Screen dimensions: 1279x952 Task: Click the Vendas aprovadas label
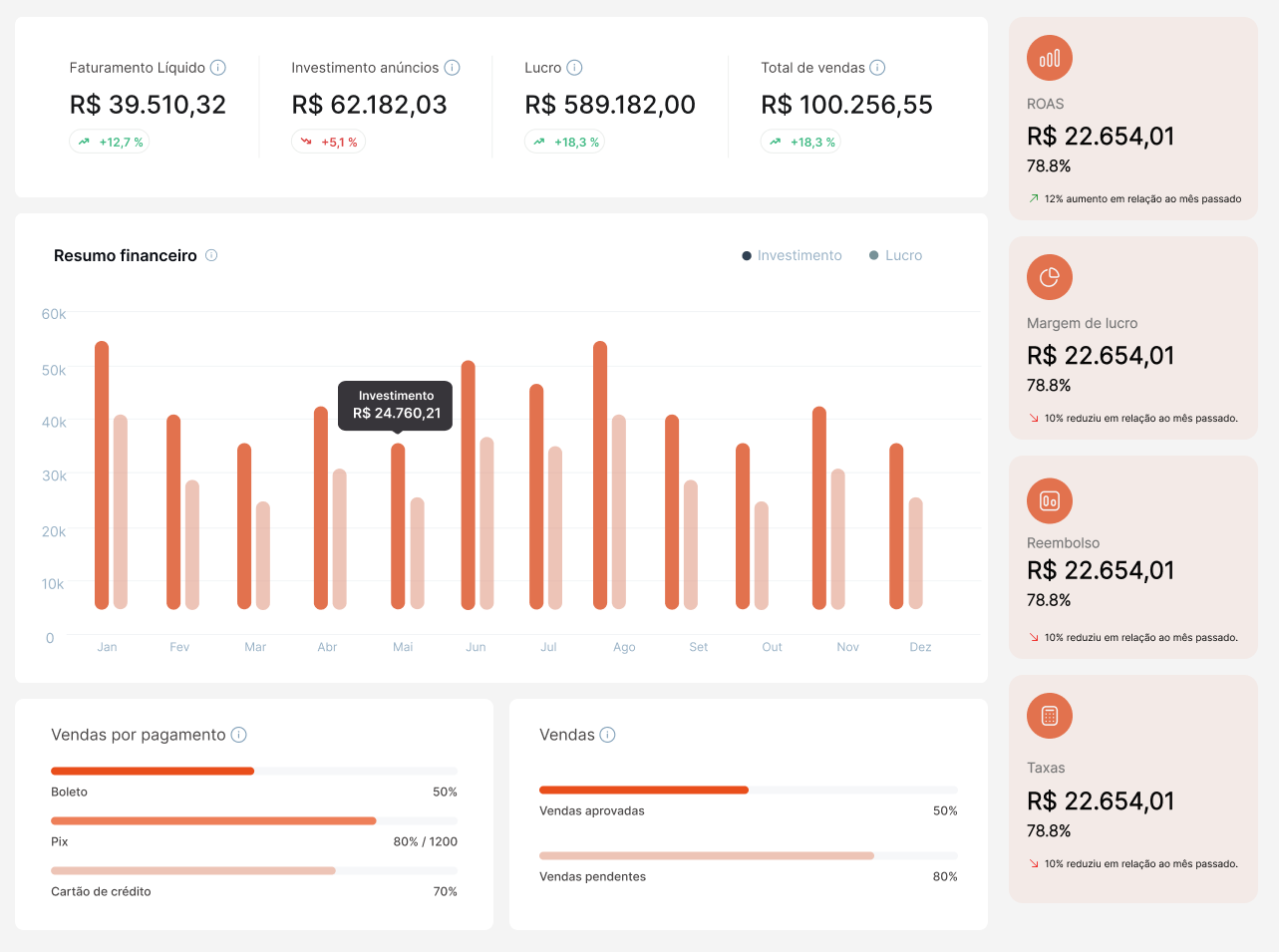point(592,810)
